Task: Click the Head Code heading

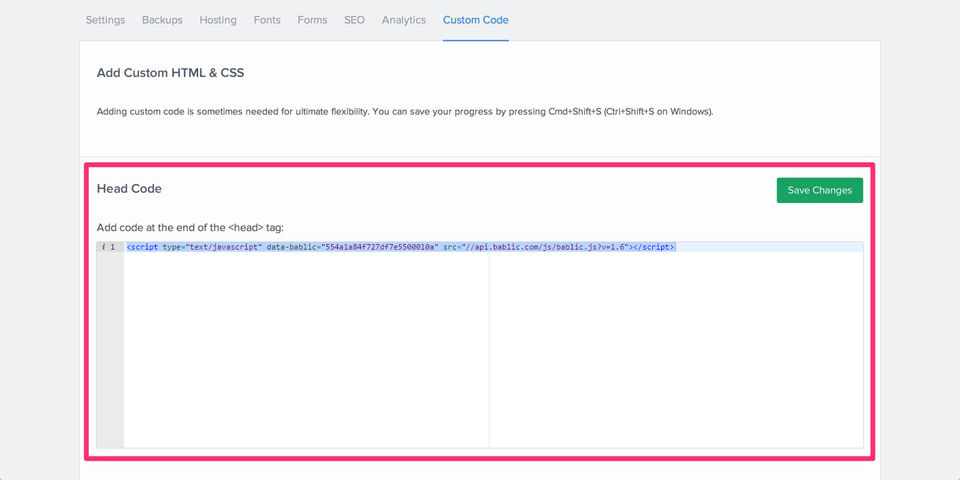Action: click(129, 189)
